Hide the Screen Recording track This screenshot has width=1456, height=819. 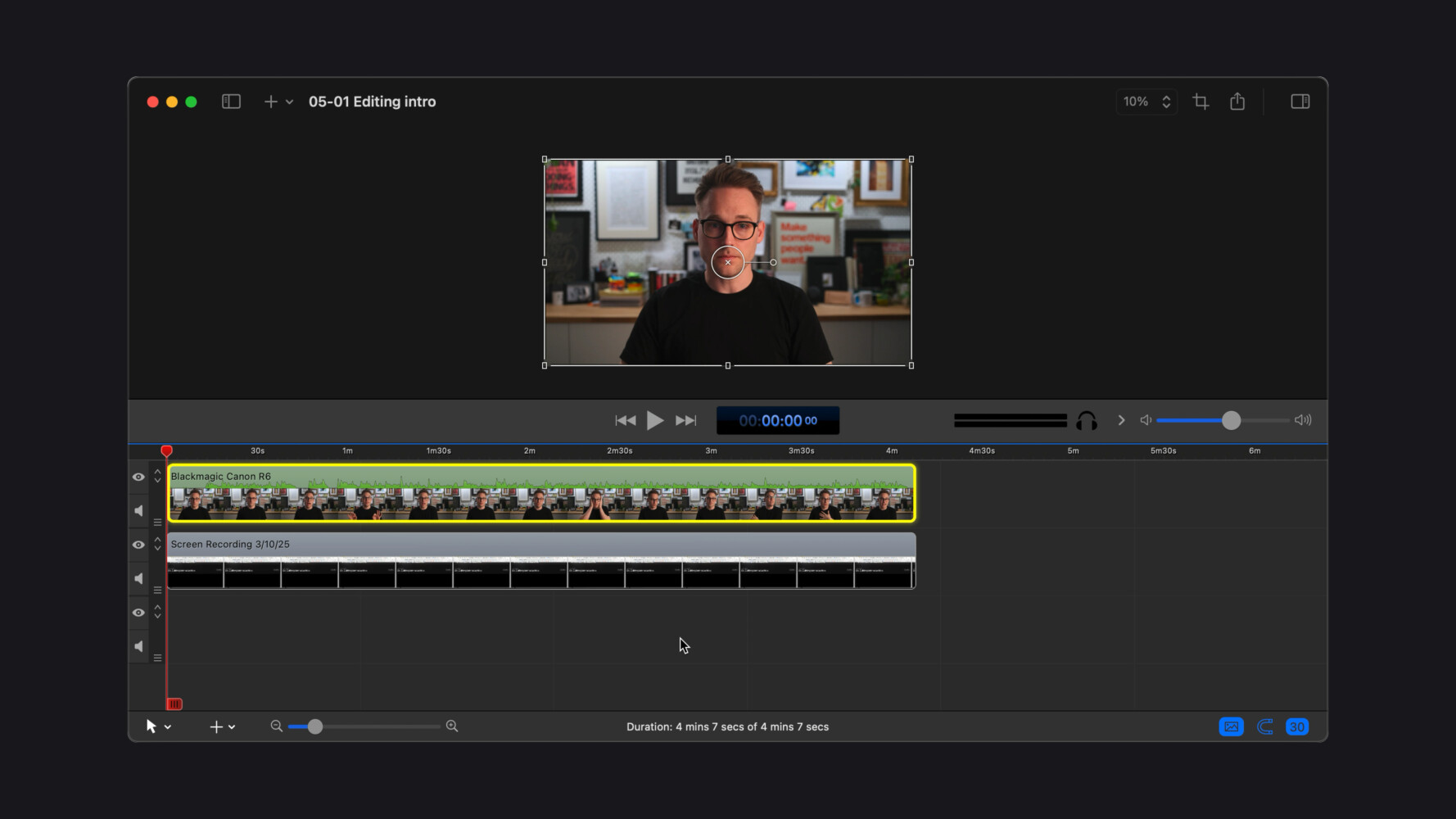(138, 545)
